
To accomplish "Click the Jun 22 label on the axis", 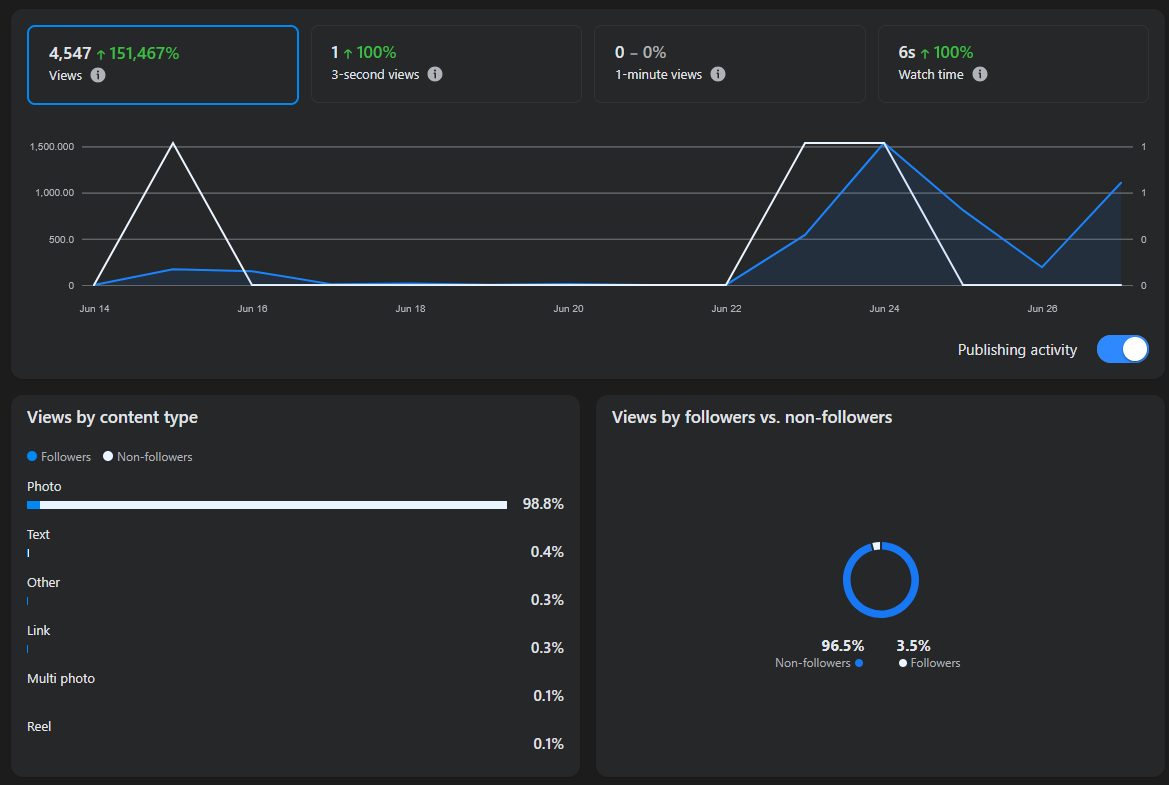I will point(726,309).
